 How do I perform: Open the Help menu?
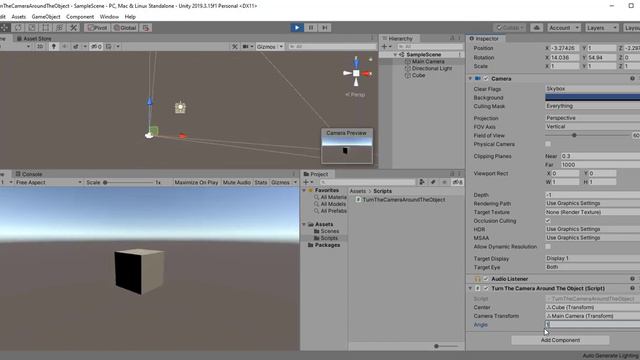click(x=130, y=17)
